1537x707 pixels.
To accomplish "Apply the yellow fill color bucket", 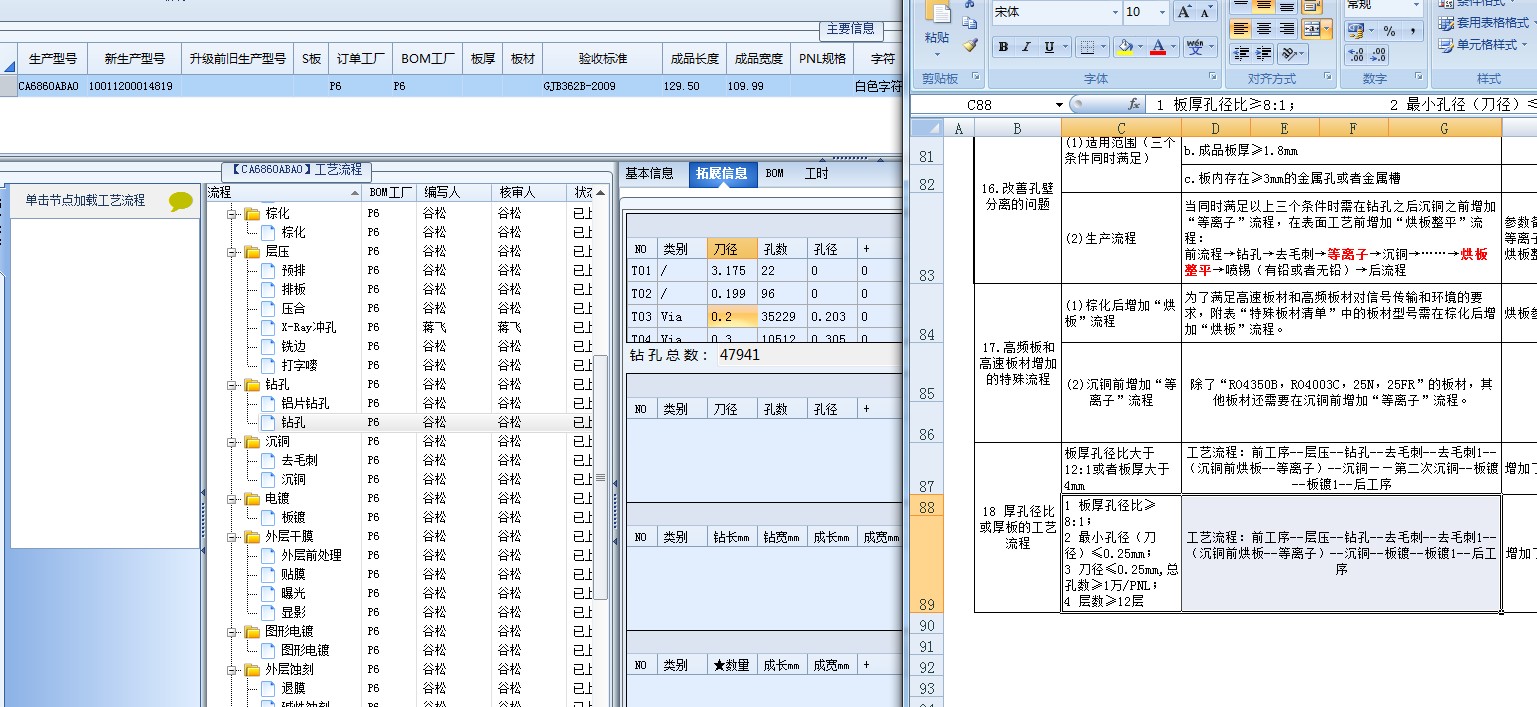I will click(x=1125, y=47).
